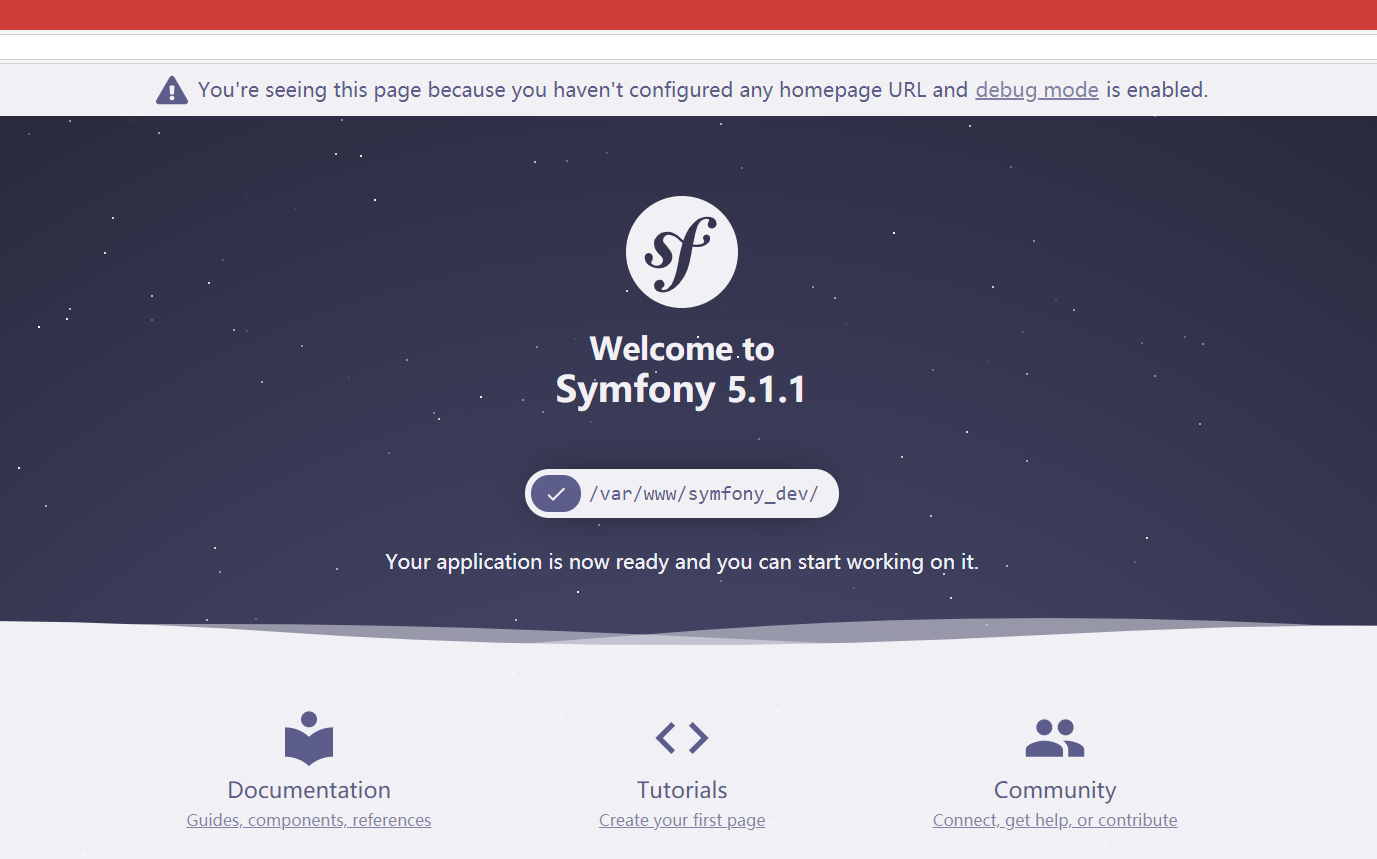This screenshot has width=1377, height=859.
Task: Click the Community people icon
Action: [1054, 738]
